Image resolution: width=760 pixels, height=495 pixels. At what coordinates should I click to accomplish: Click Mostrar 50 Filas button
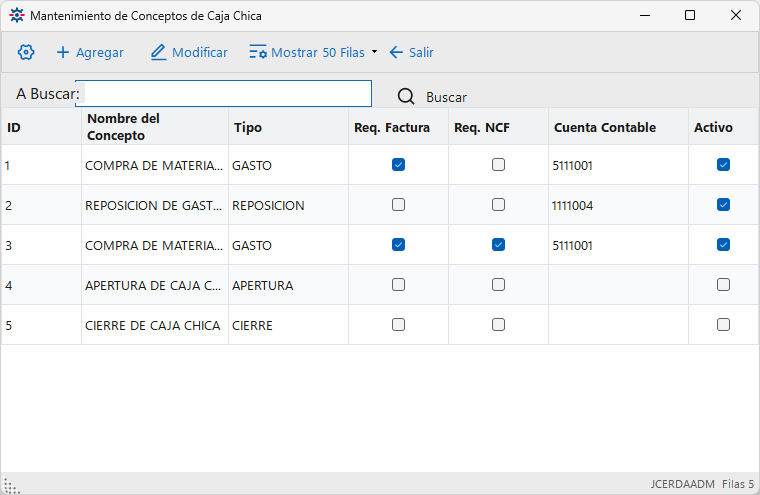tap(307, 52)
